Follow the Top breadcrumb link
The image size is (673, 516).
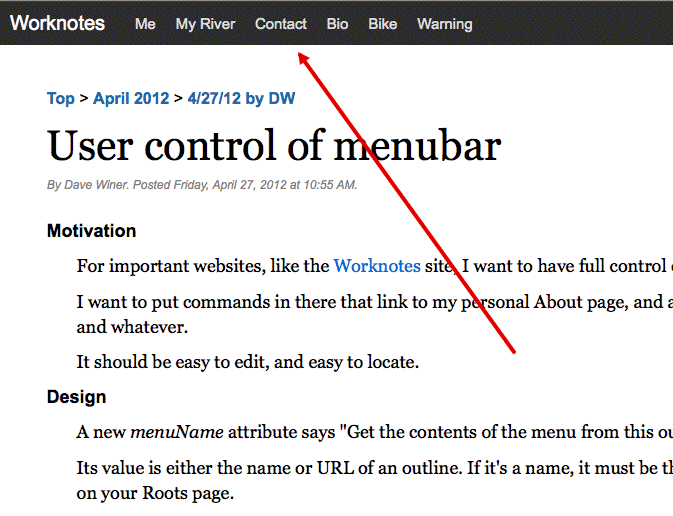tap(61, 98)
